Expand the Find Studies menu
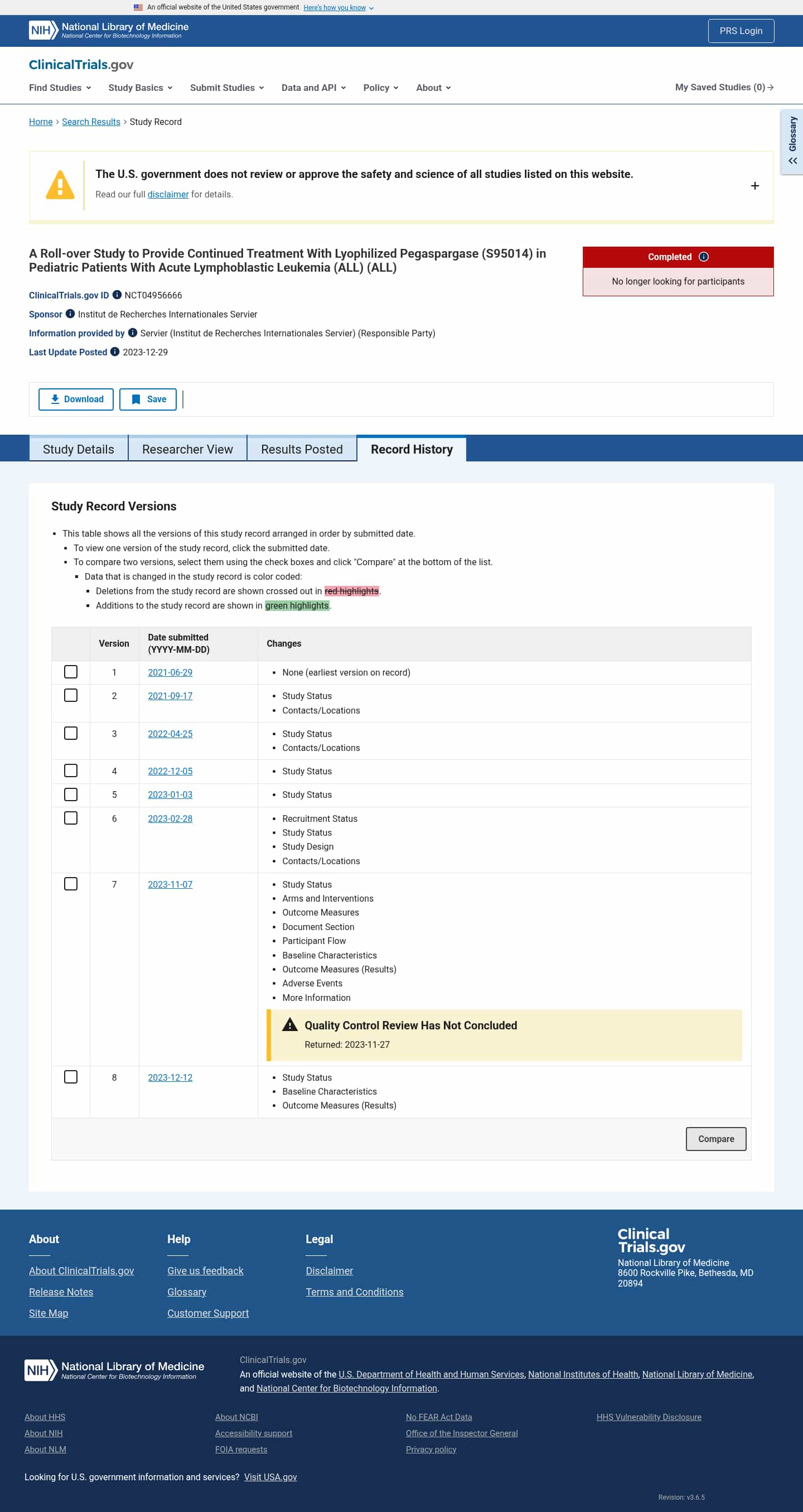Viewport: 803px width, 1512px height. point(60,88)
